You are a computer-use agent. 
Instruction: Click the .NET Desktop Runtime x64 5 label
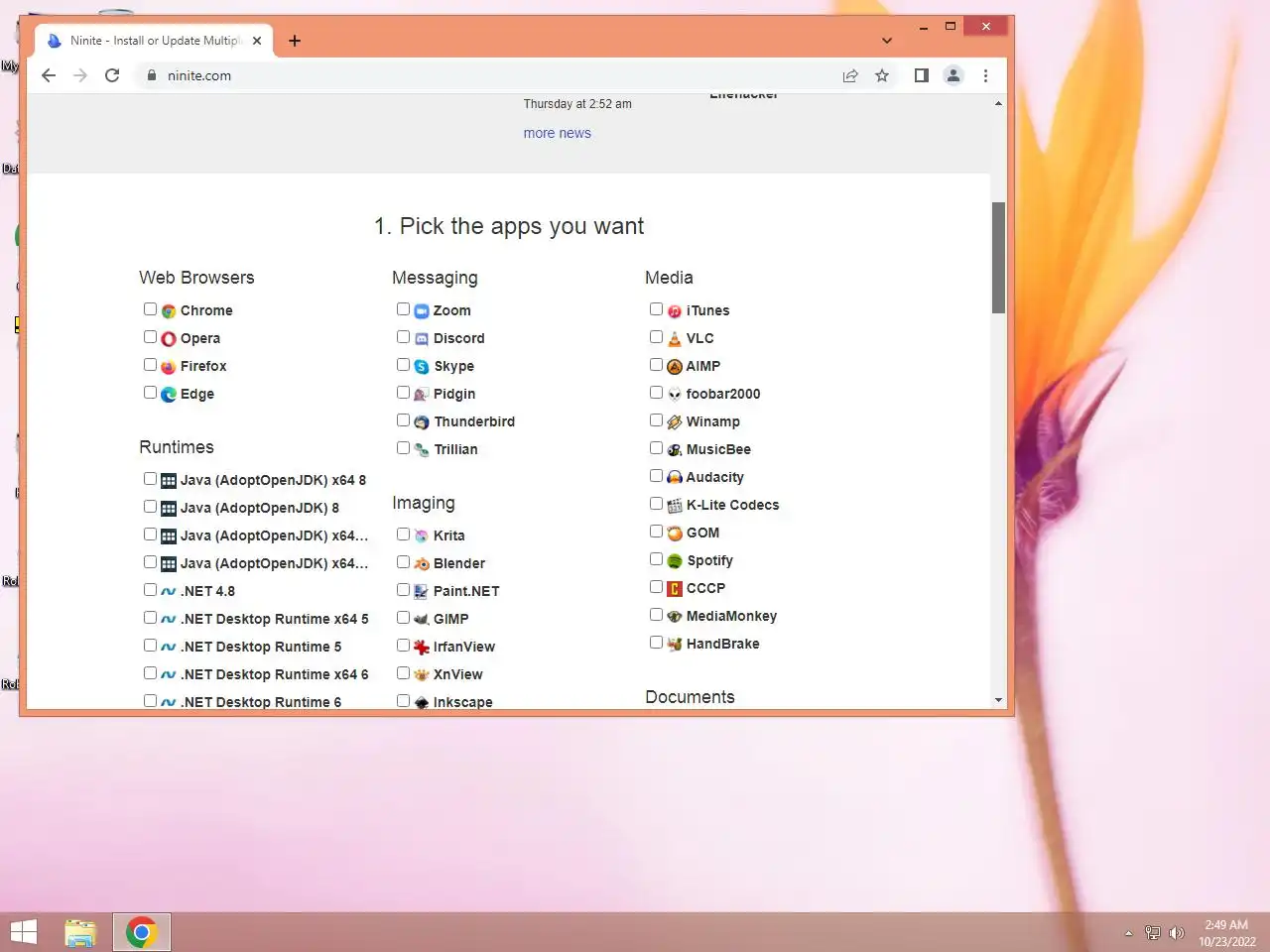pos(274,619)
